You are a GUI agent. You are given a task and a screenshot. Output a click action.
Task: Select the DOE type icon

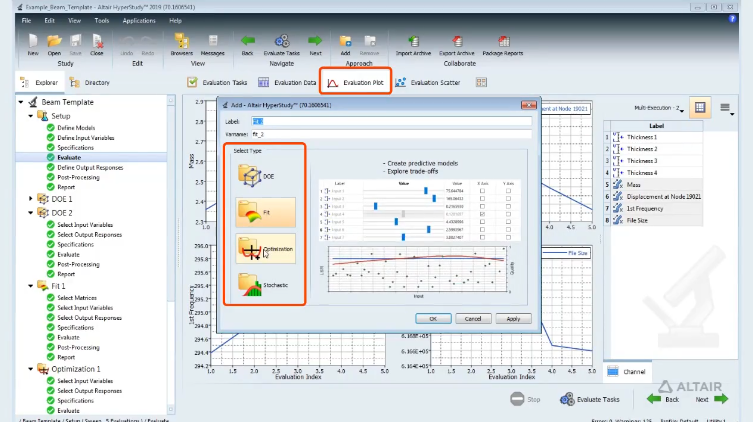250,176
